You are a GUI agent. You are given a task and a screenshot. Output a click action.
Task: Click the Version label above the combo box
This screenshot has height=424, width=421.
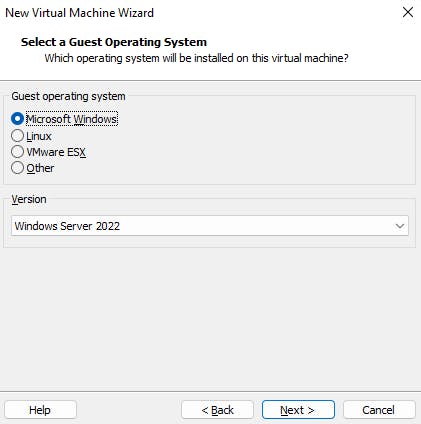click(x=29, y=199)
